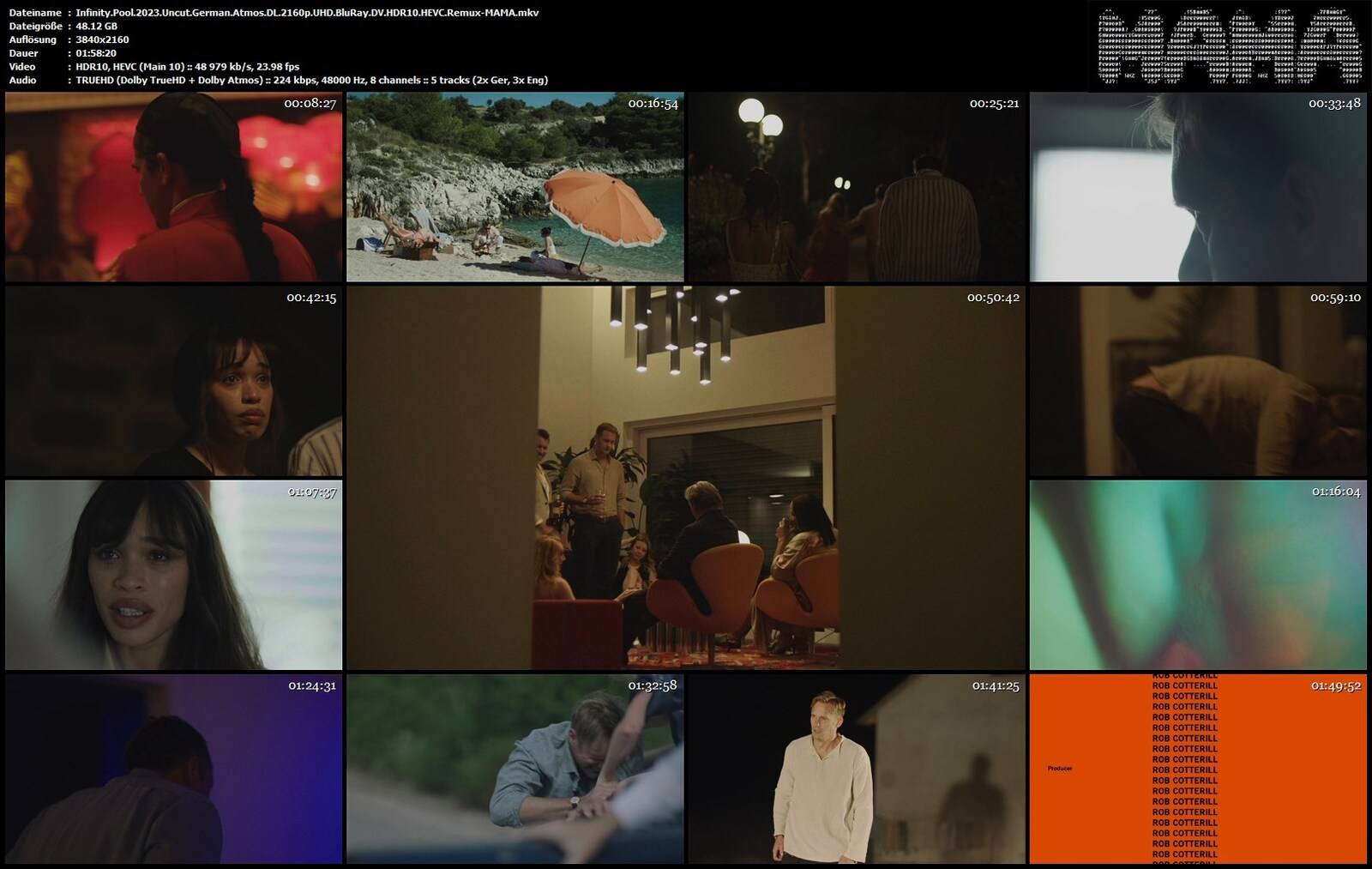The image size is (1372, 869).
Task: Open the purple-lit thumbnail at 01:24:31
Action: pos(173,769)
